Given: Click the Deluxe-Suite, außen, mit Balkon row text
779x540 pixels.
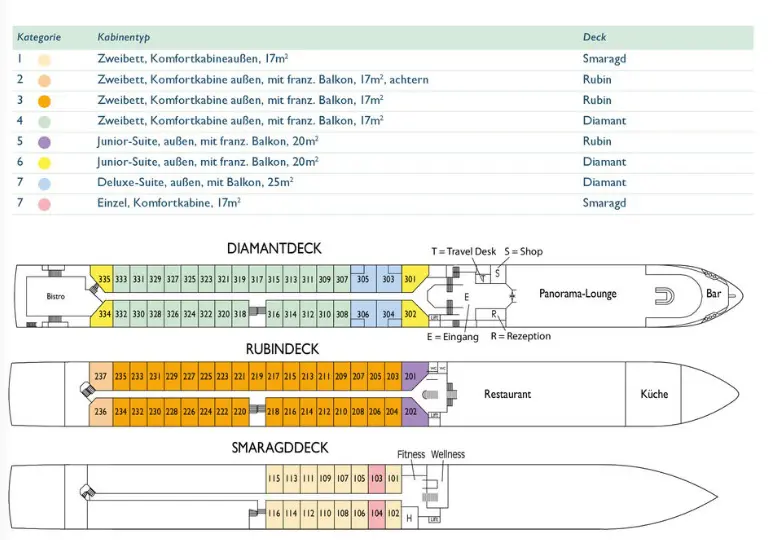Looking at the screenshot, I should point(195,182).
